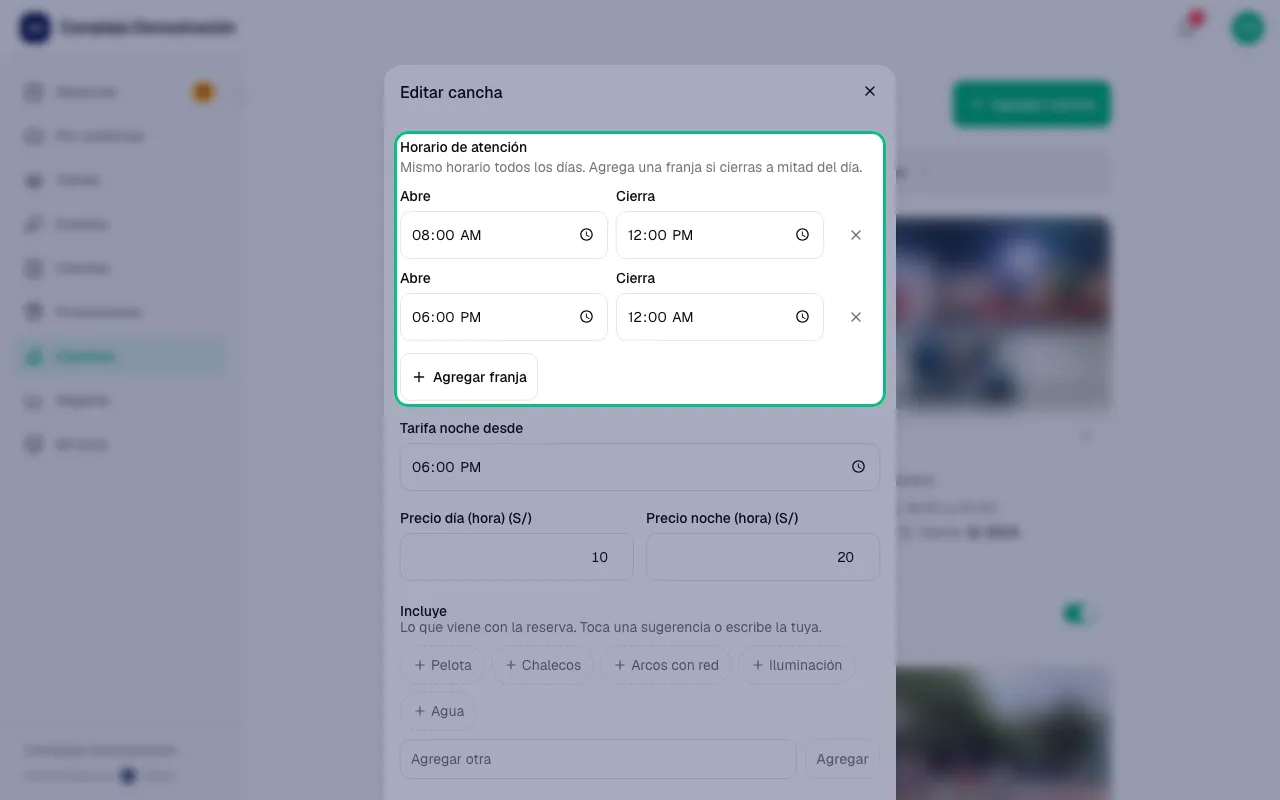Open the clock picker for 12:00 AM closing time
This screenshot has height=800, width=1280.
(802, 317)
